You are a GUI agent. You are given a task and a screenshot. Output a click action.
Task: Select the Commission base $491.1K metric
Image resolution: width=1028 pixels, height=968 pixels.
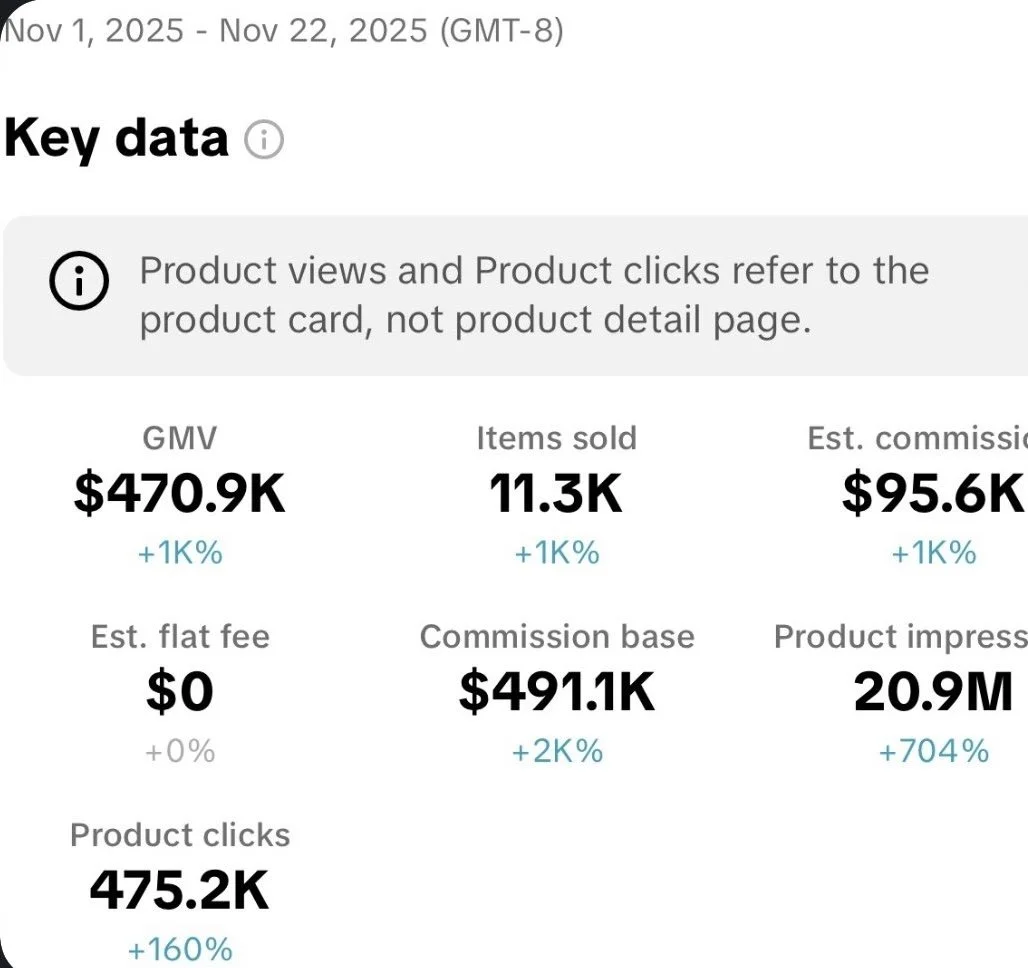click(x=557, y=692)
